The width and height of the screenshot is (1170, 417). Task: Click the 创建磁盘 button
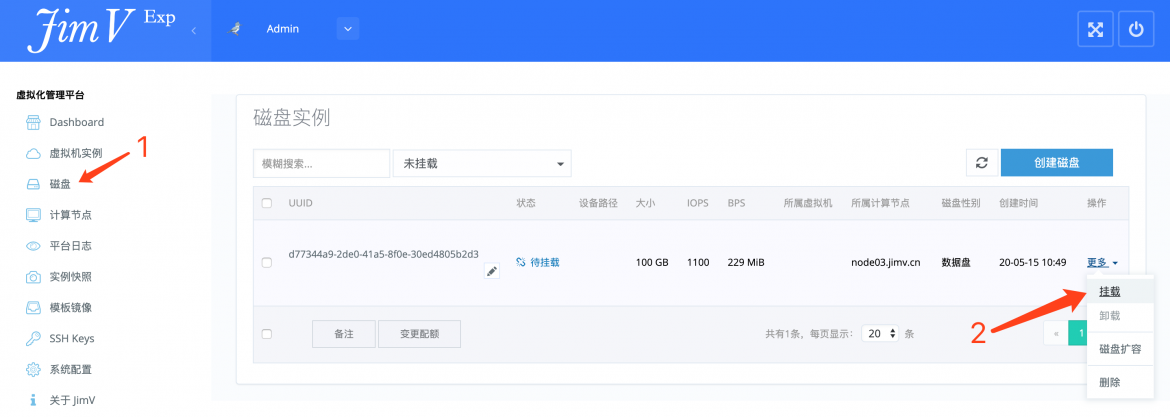[1057, 163]
